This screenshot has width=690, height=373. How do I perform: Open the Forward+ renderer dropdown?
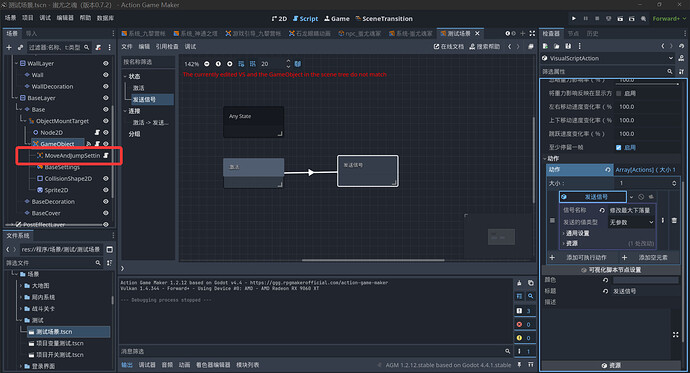pyautogui.click(x=669, y=18)
